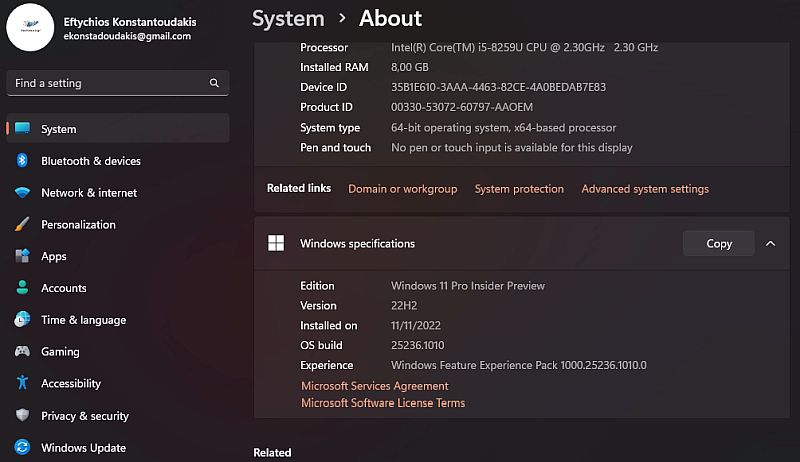This screenshot has height=462, width=800.
Task: Open Privacy & security page
Action: (x=118, y=416)
